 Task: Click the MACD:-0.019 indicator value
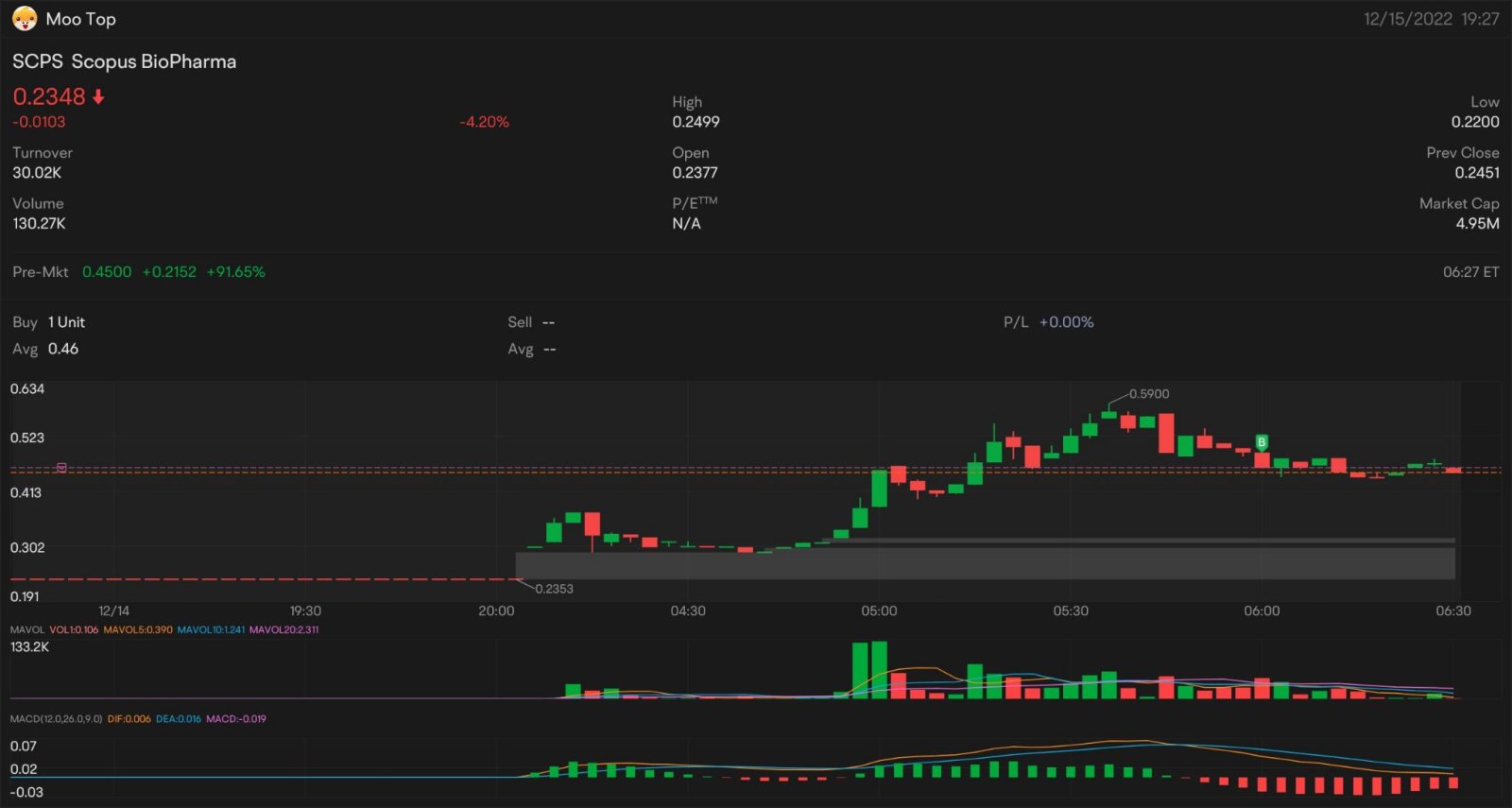[x=236, y=719]
